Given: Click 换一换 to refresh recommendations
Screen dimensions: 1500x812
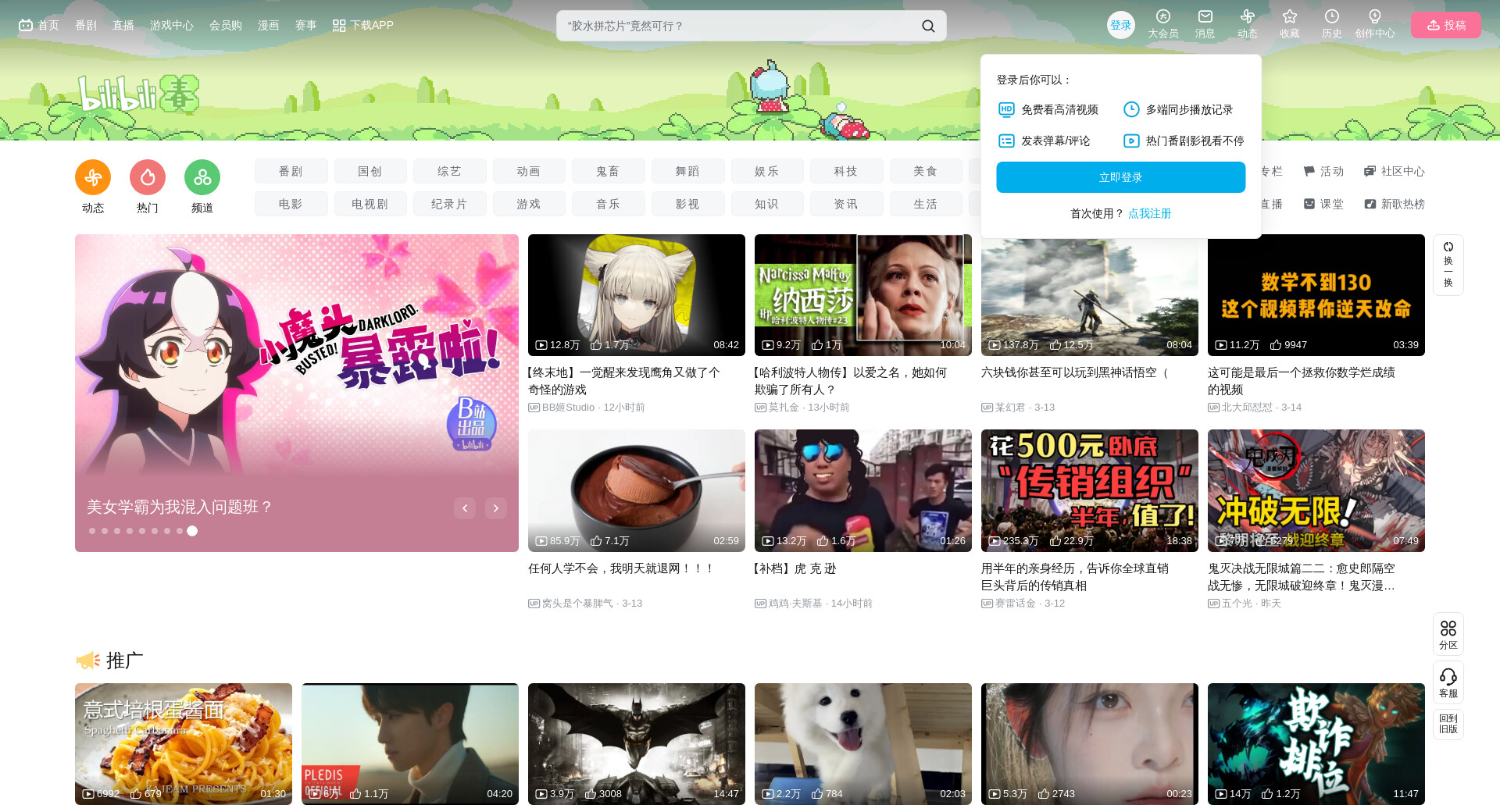Looking at the screenshot, I should (x=1448, y=265).
